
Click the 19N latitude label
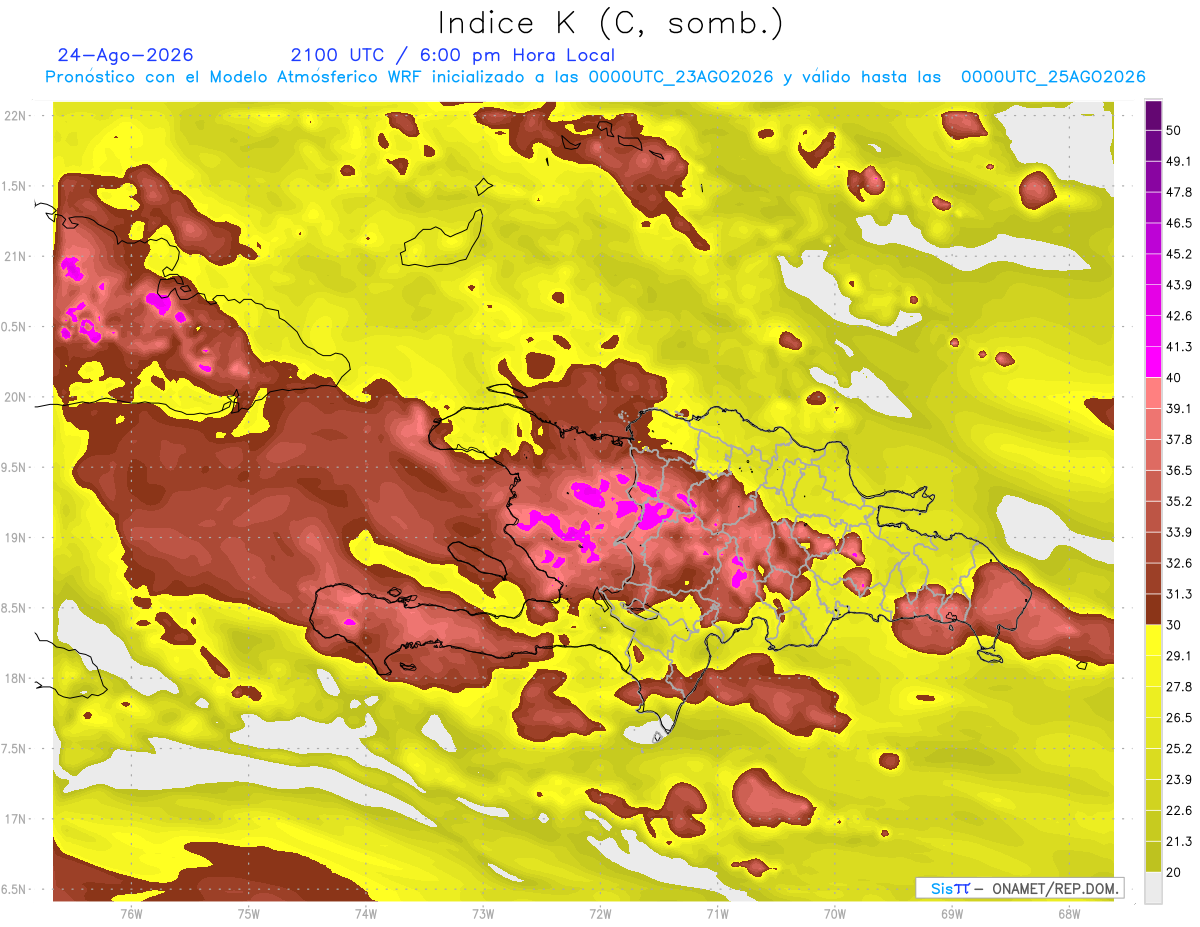[x=16, y=537]
